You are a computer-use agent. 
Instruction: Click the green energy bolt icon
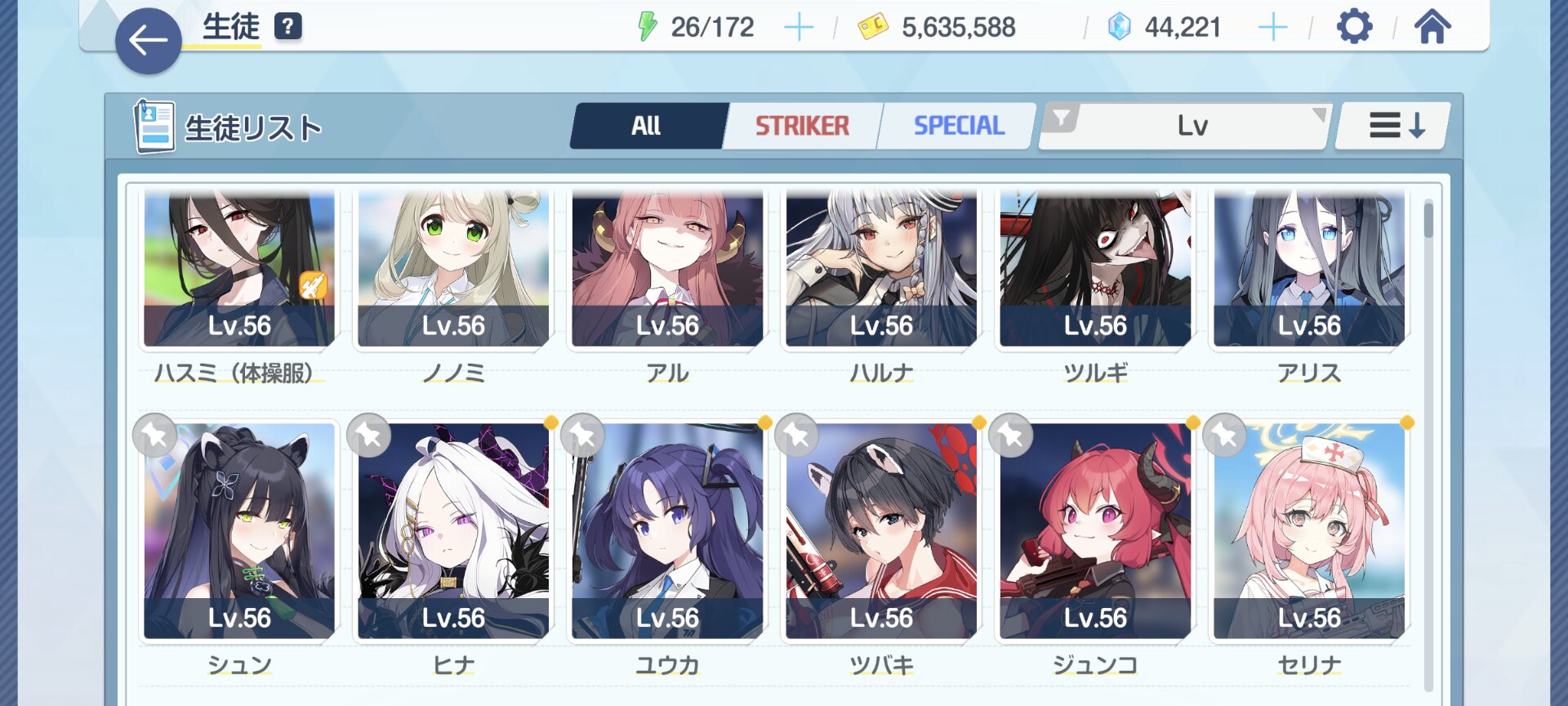[x=647, y=27]
